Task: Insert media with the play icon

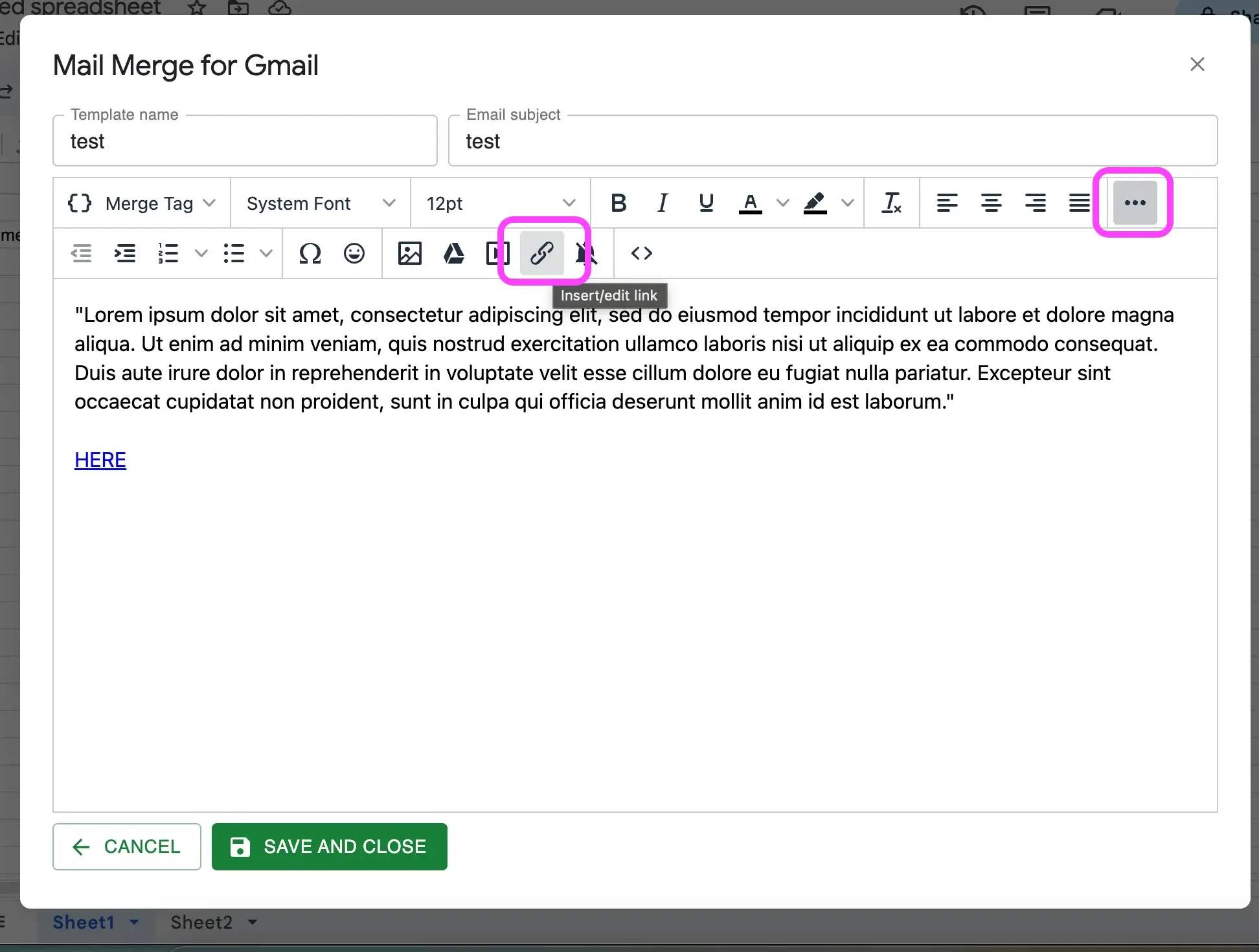Action: tap(497, 253)
